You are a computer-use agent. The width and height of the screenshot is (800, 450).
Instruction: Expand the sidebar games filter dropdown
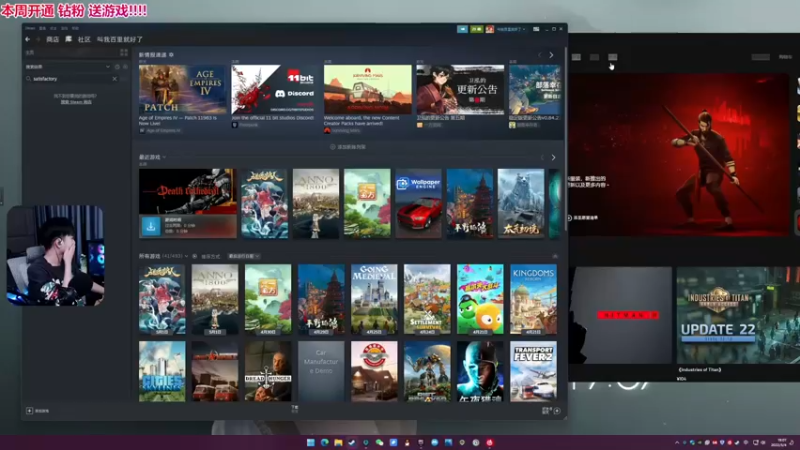(108, 67)
